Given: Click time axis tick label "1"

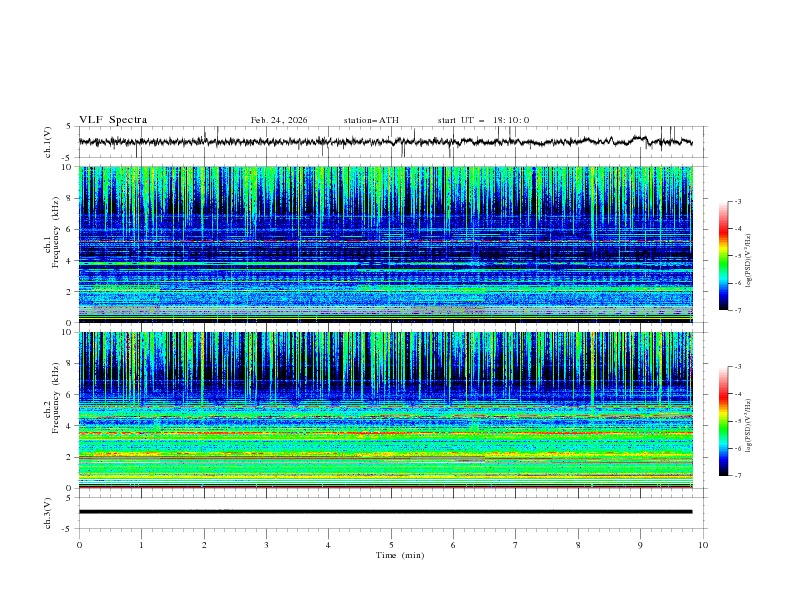Looking at the screenshot, I should [x=141, y=545].
